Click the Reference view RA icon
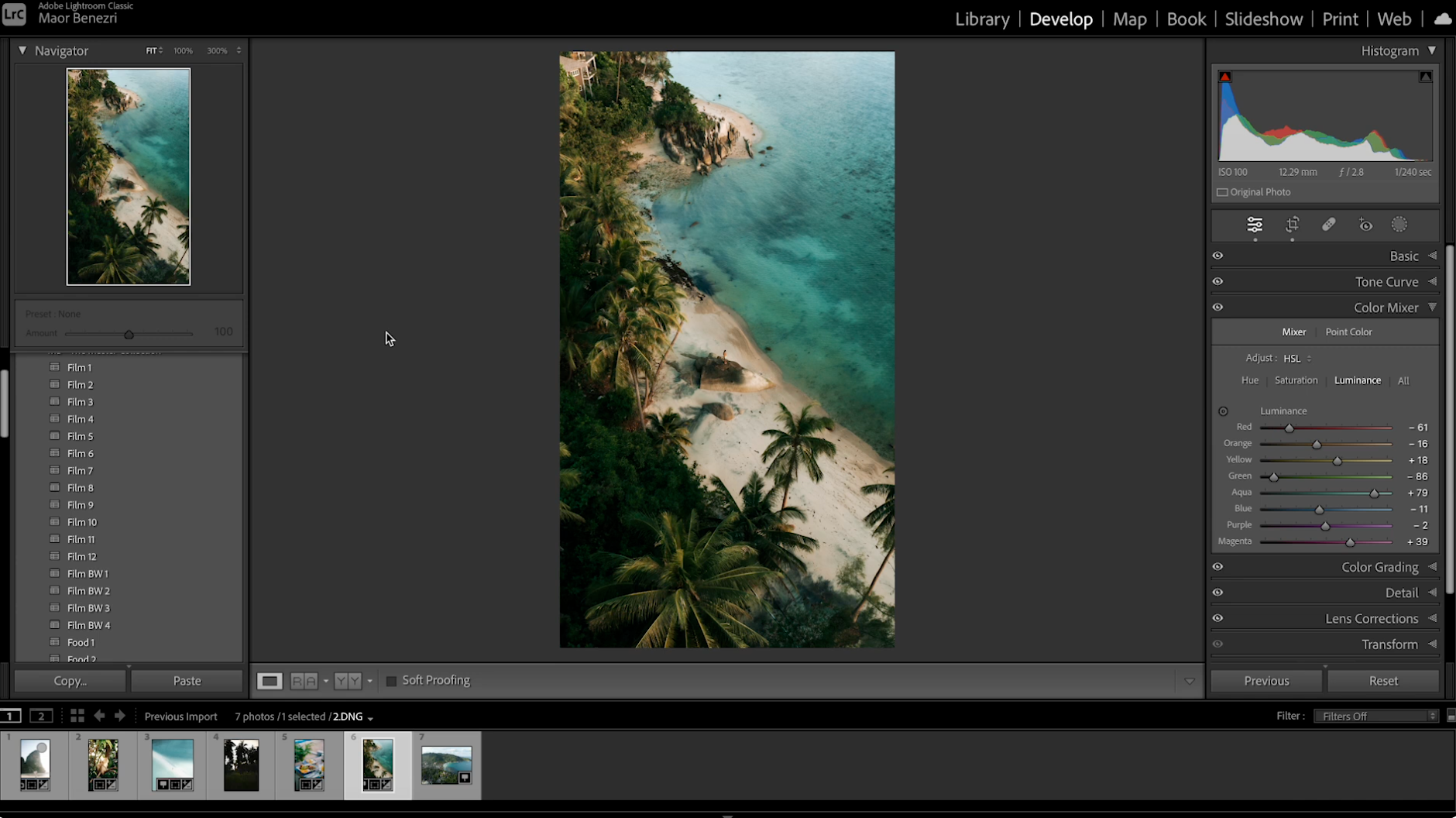This screenshot has height=818, width=1456. pyautogui.click(x=304, y=681)
